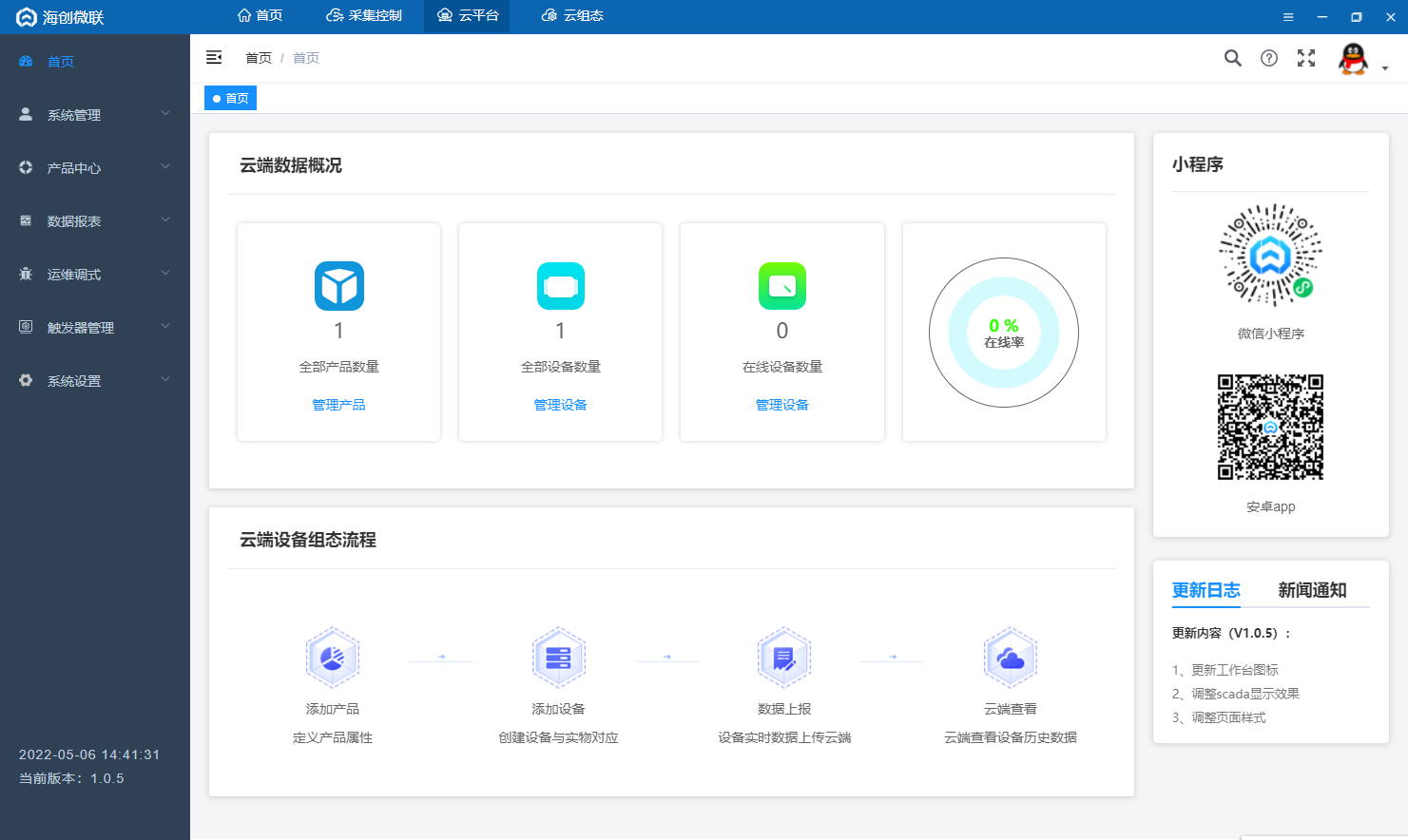Open the 首页 top navigation tab
This screenshot has width=1408, height=840.
[x=260, y=15]
